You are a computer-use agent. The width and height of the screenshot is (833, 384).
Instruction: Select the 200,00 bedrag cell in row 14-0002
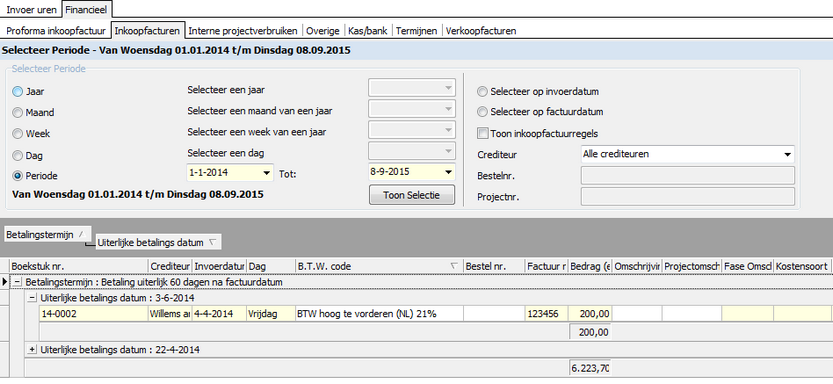(x=590, y=314)
